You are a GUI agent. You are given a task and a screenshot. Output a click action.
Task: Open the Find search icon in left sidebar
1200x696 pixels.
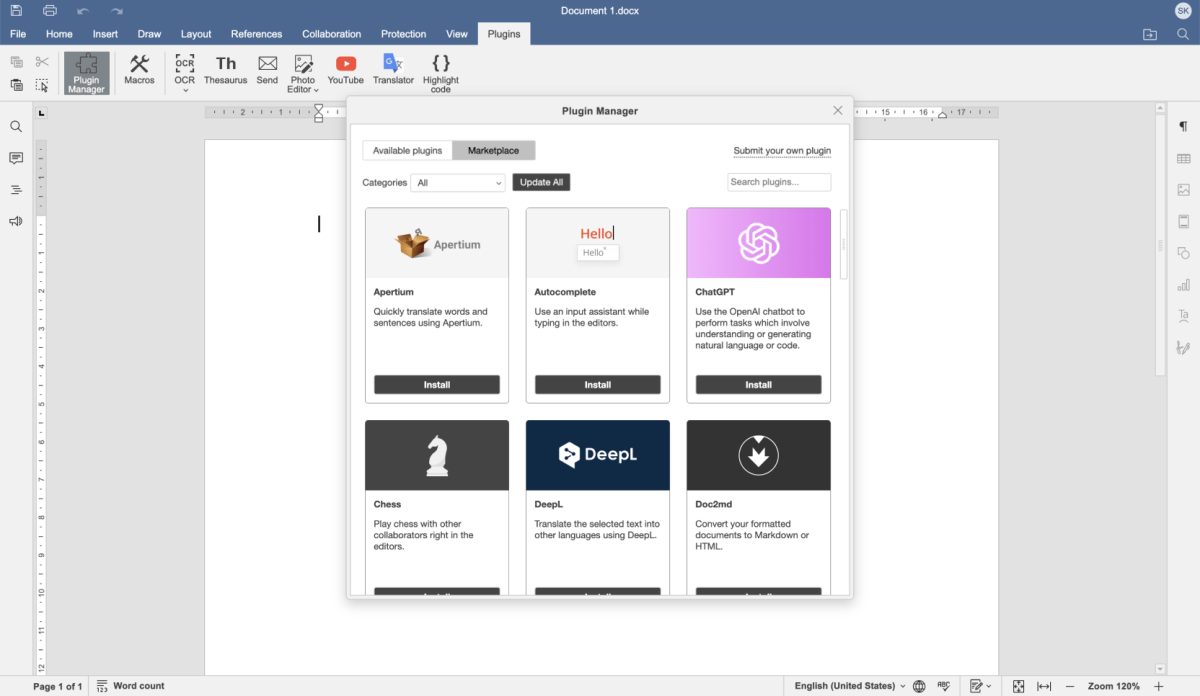pos(16,127)
